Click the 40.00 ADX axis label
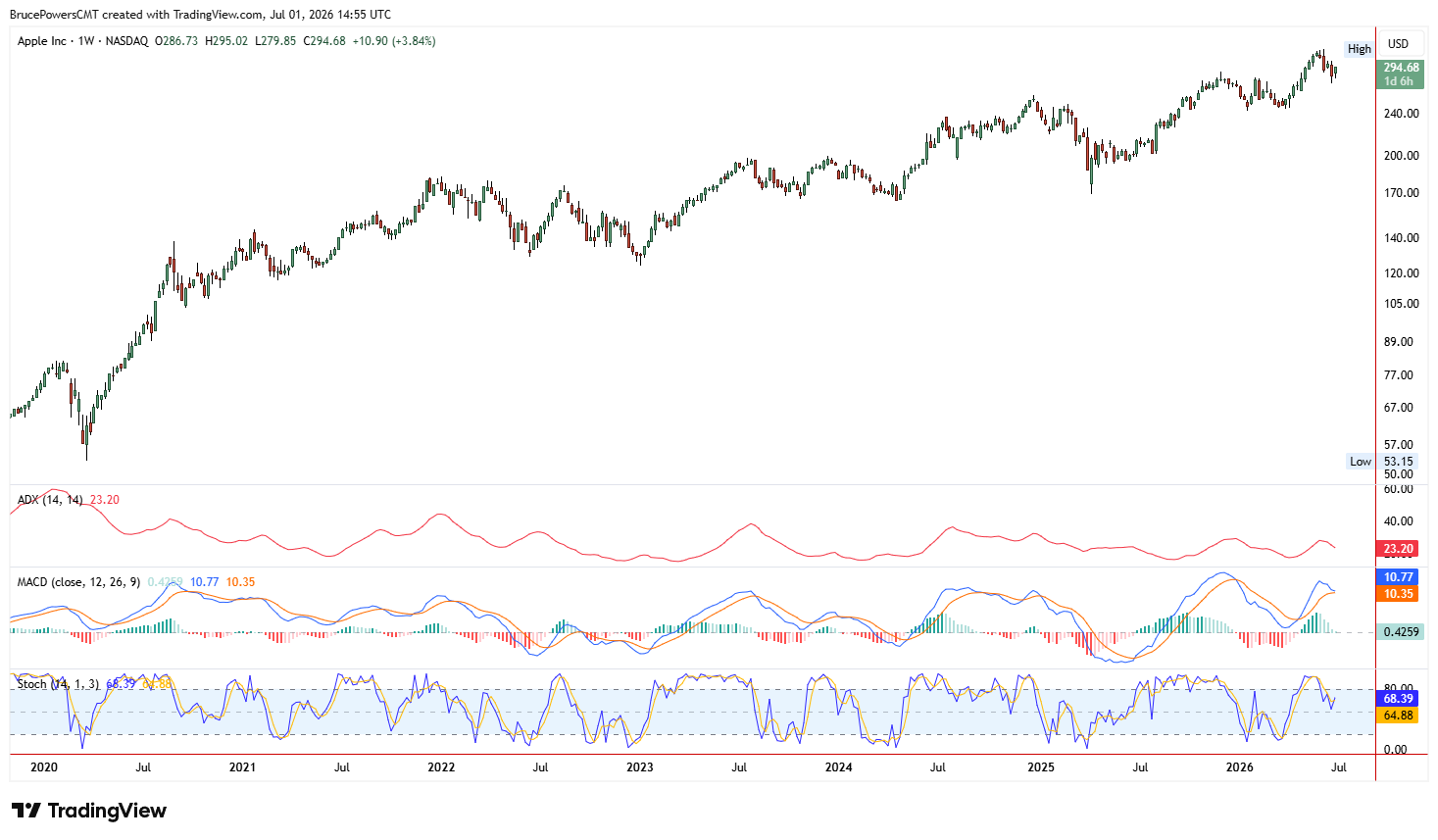The width and height of the screenshot is (1438, 840). (1399, 521)
